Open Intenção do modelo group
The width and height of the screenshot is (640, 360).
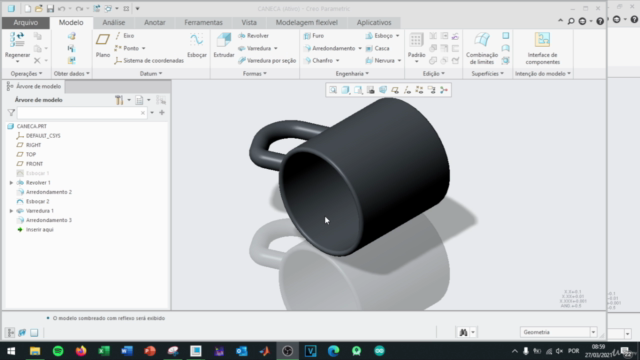[543, 73]
